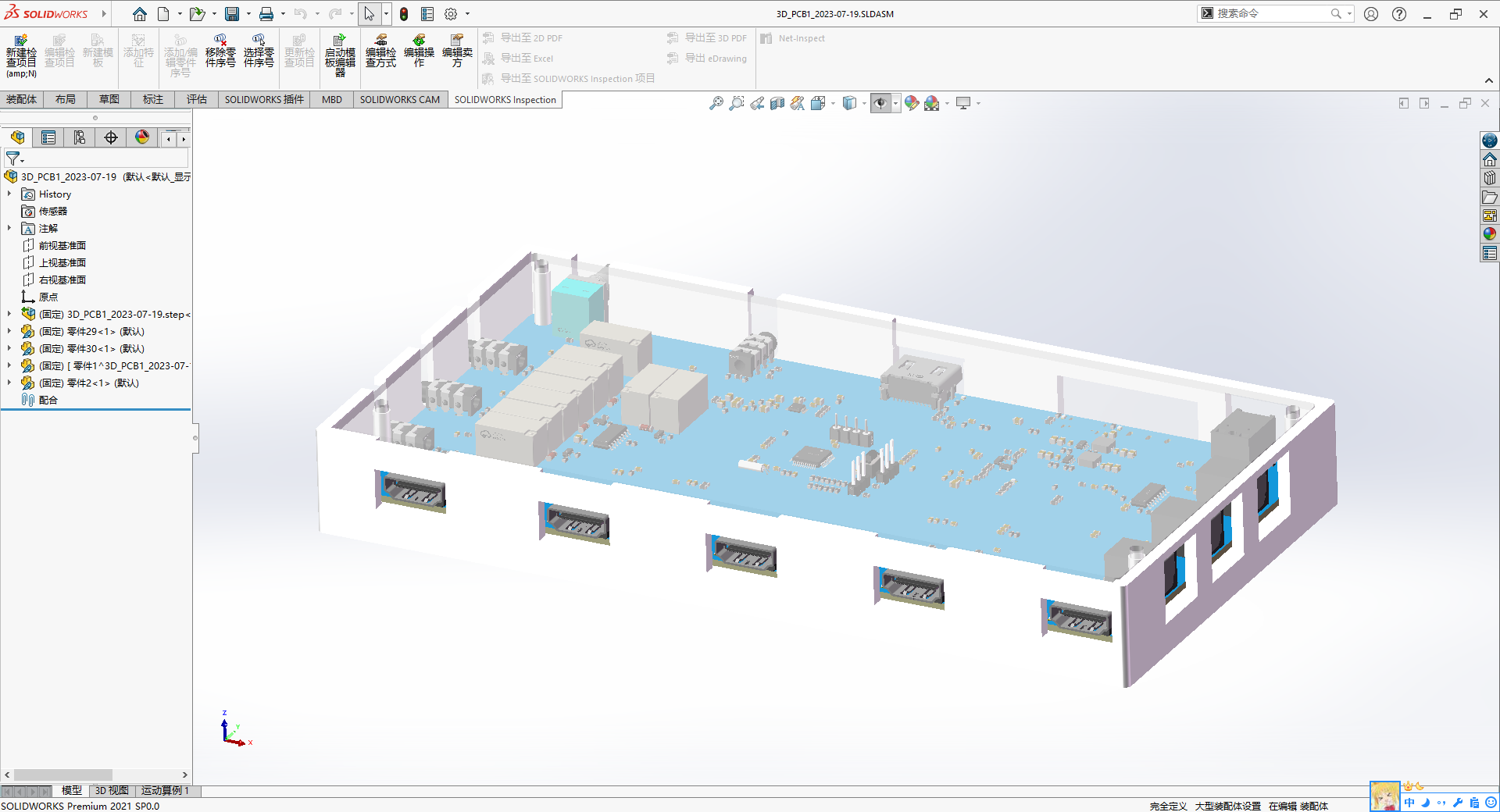The image size is (1500, 812).
Task: Toggle Hide/Show Items visibility button
Action: [x=880, y=103]
